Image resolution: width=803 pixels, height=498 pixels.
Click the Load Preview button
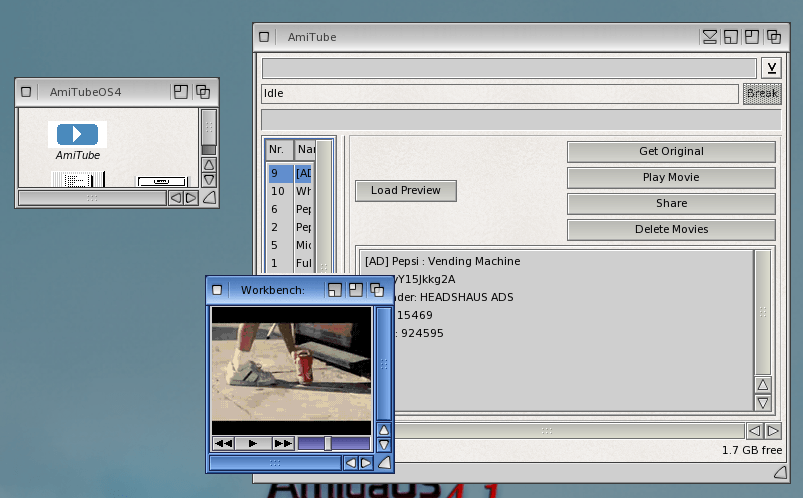pos(405,190)
